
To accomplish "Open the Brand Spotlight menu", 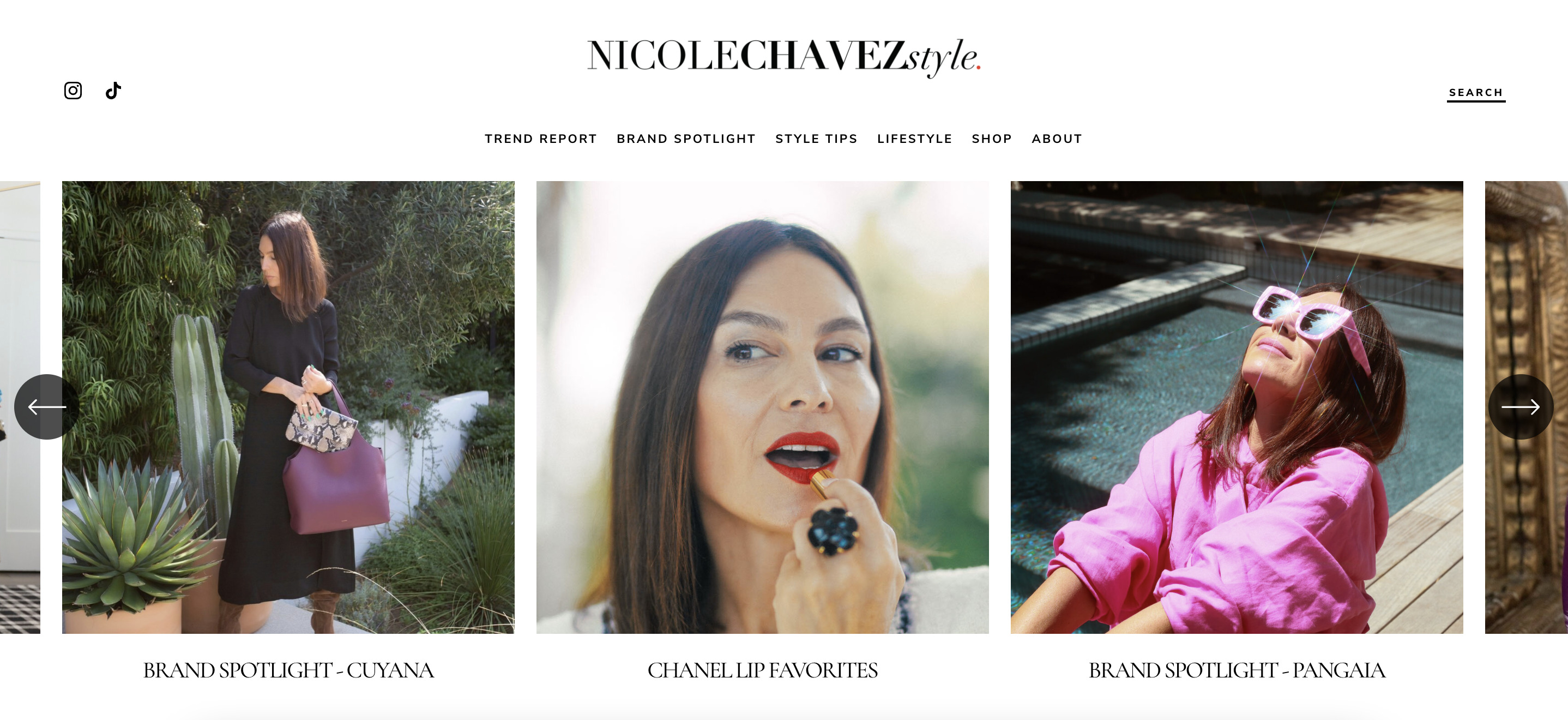I will click(x=686, y=139).
